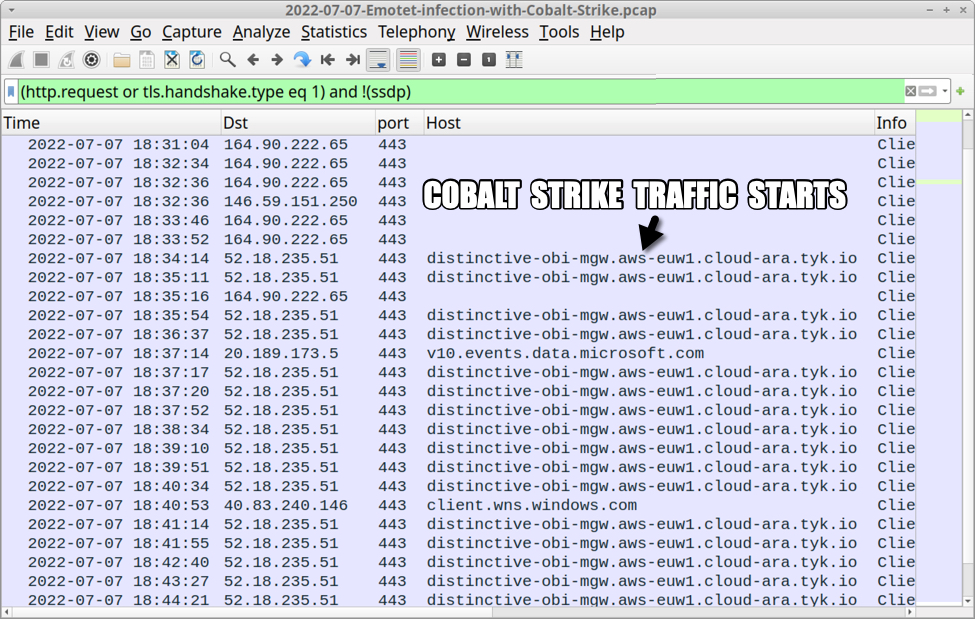The height and width of the screenshot is (619, 975).
Task: Sort packets by the Time column
Action: coord(111,123)
